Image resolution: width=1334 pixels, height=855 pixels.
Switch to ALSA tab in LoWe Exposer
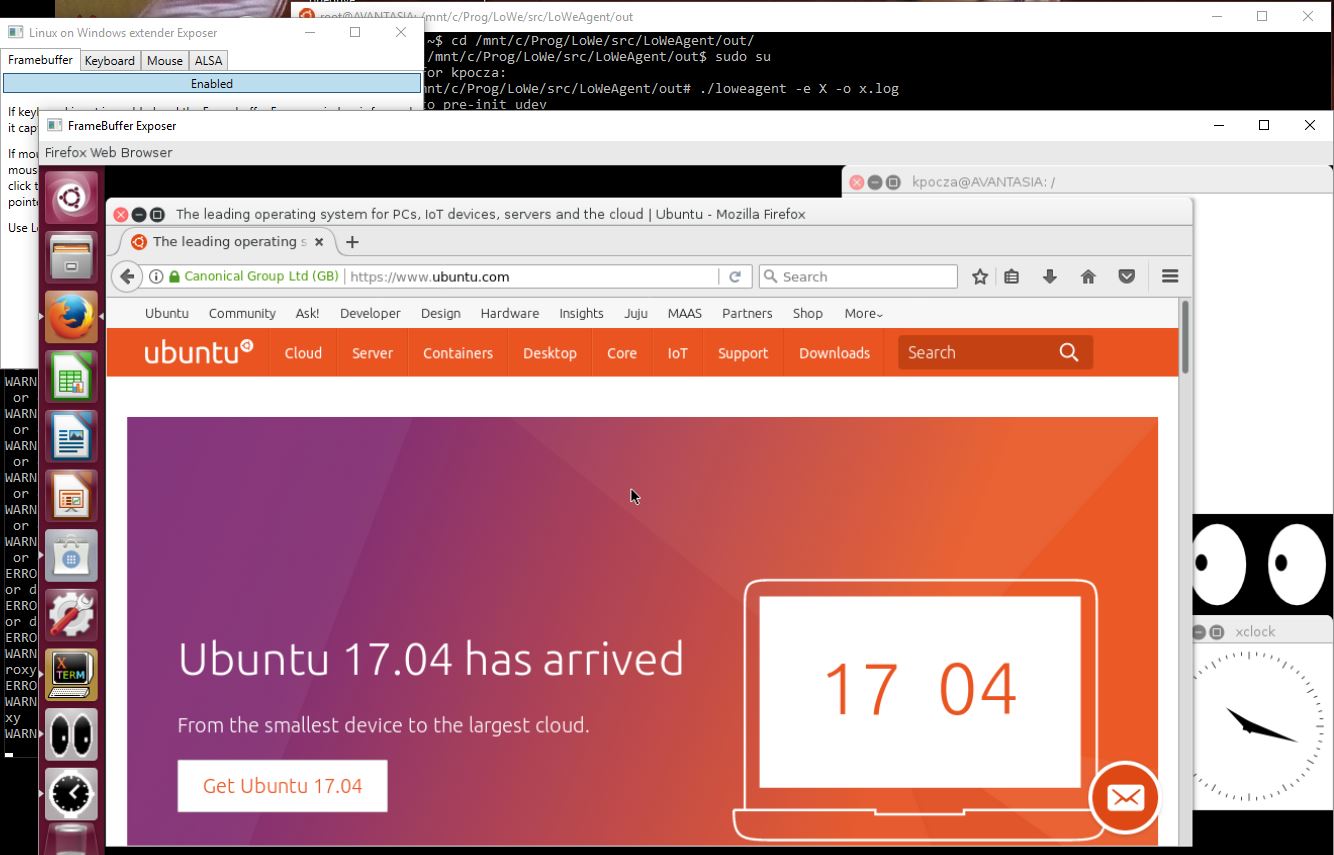pyautogui.click(x=208, y=61)
